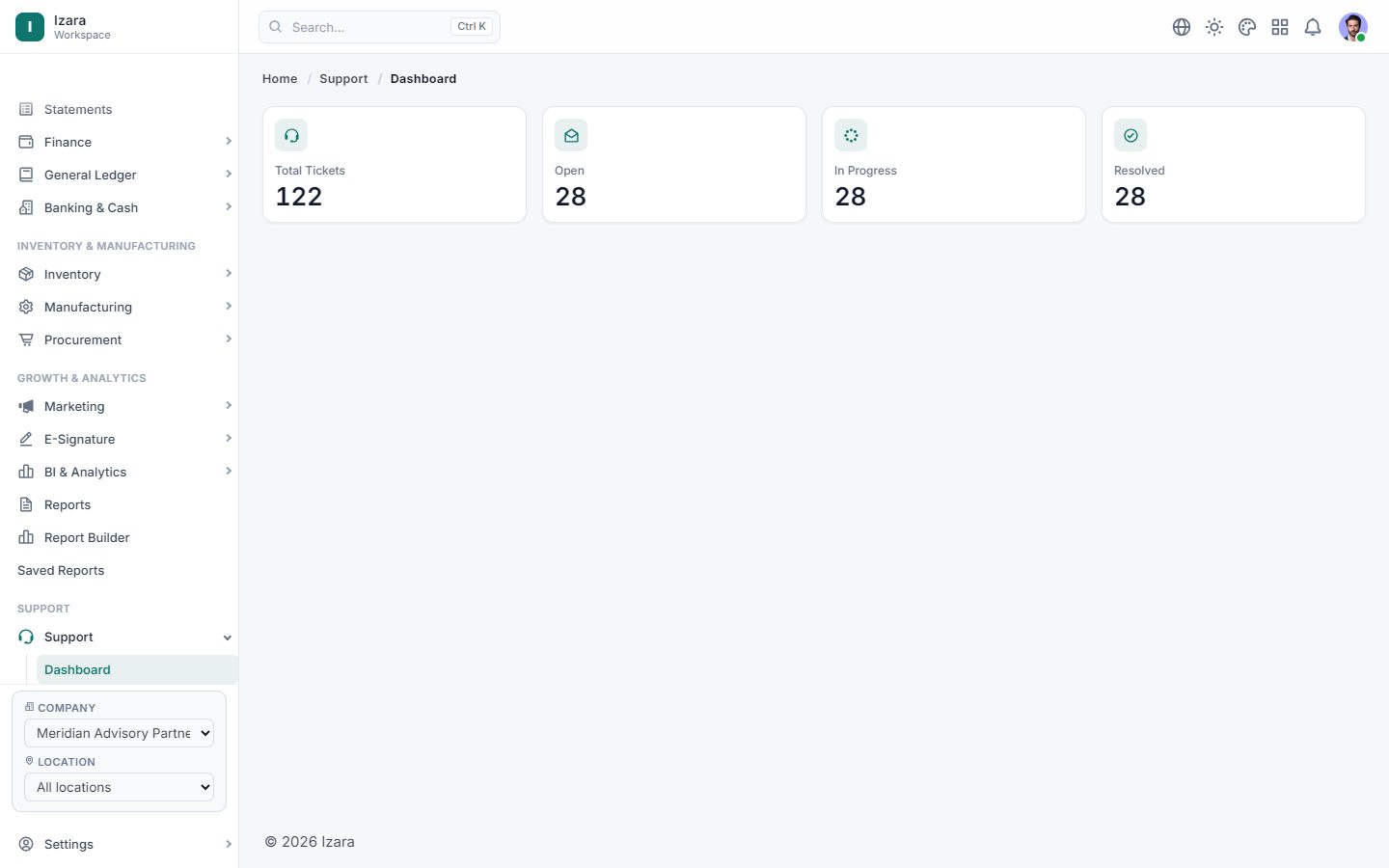This screenshot has height=868, width=1389.
Task: Expand the Finance menu chevron
Action: pos(229,142)
